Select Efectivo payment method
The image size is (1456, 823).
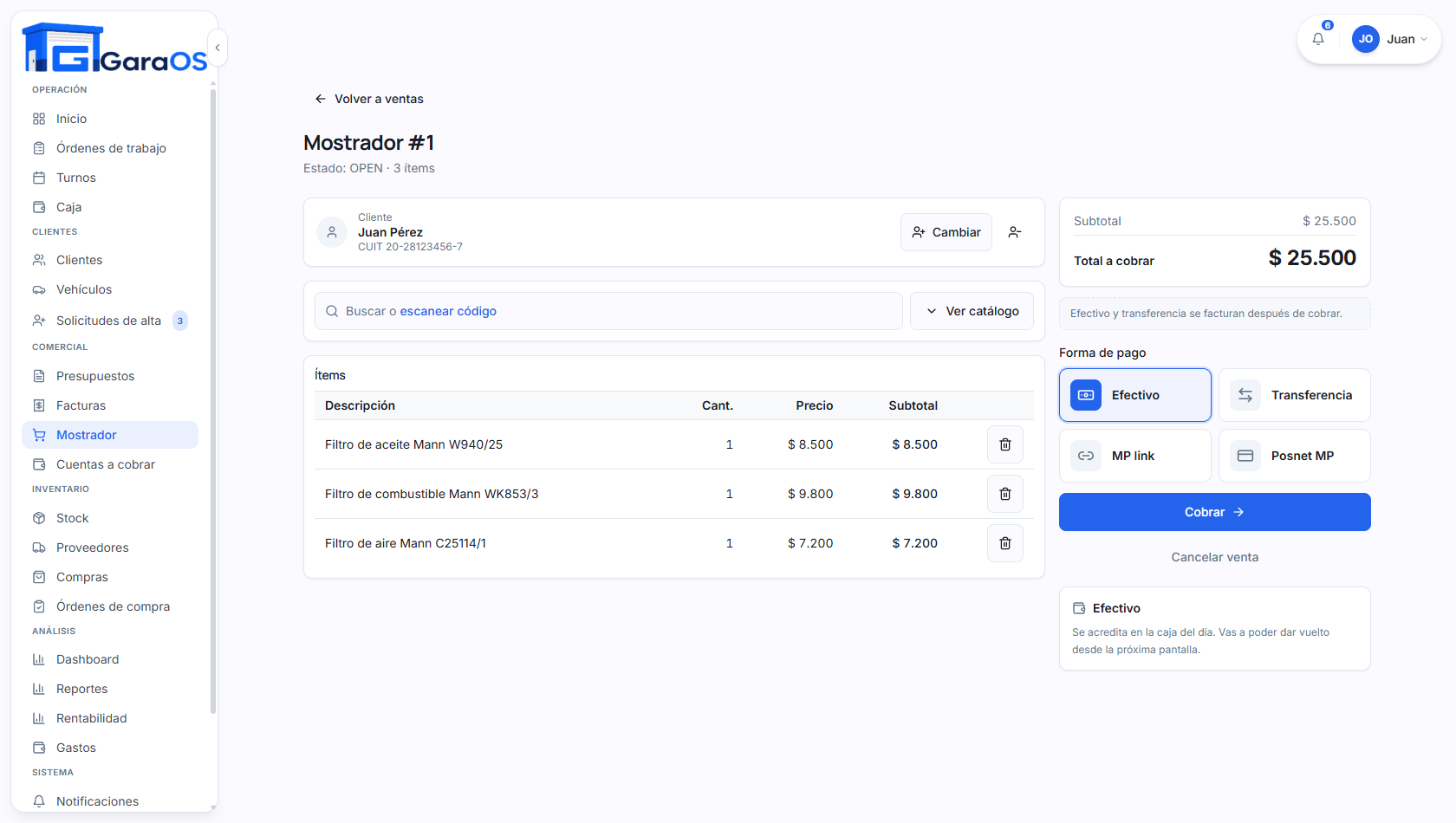(1135, 395)
